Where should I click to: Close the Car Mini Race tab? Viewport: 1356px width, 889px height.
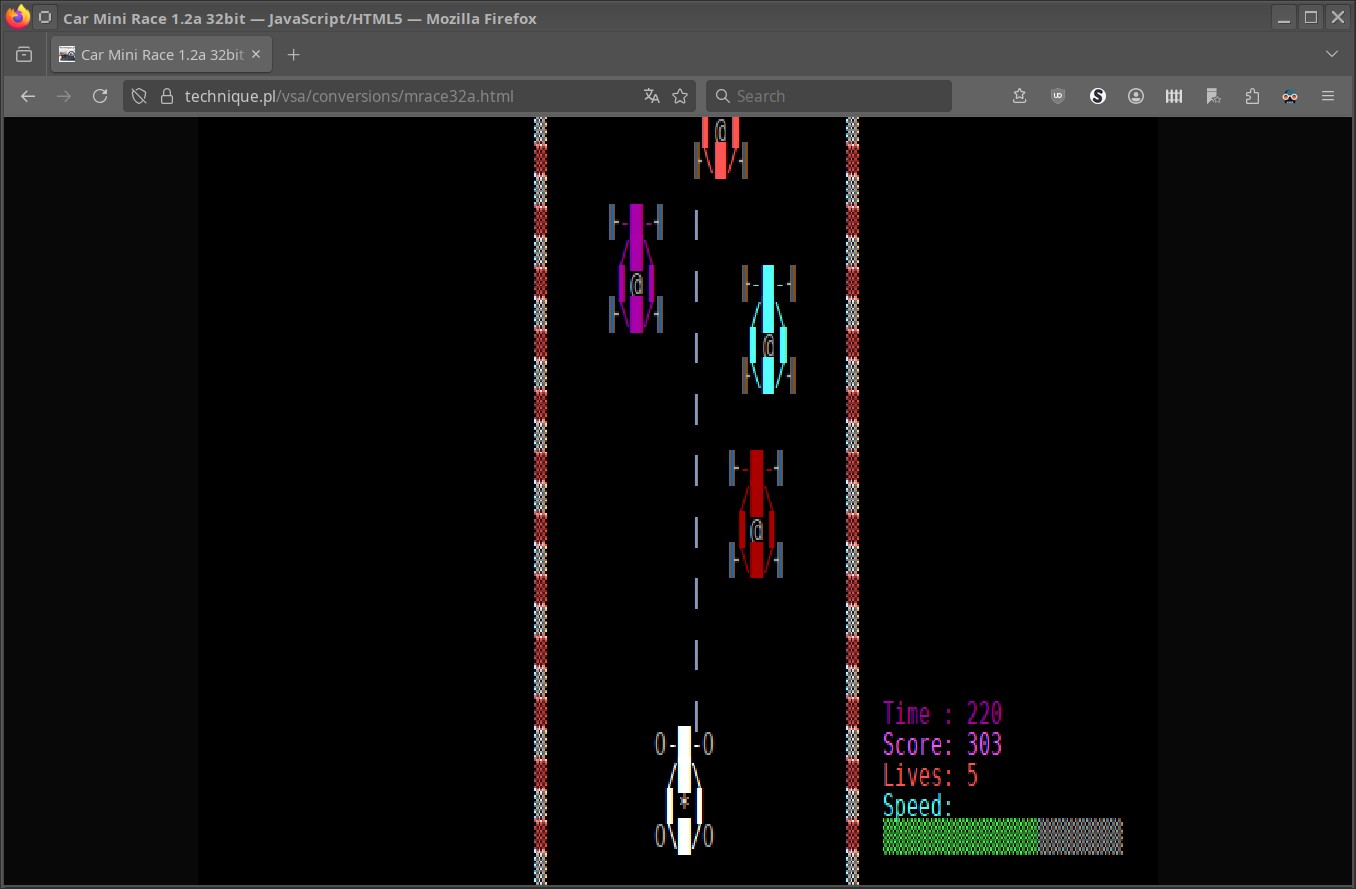point(256,54)
